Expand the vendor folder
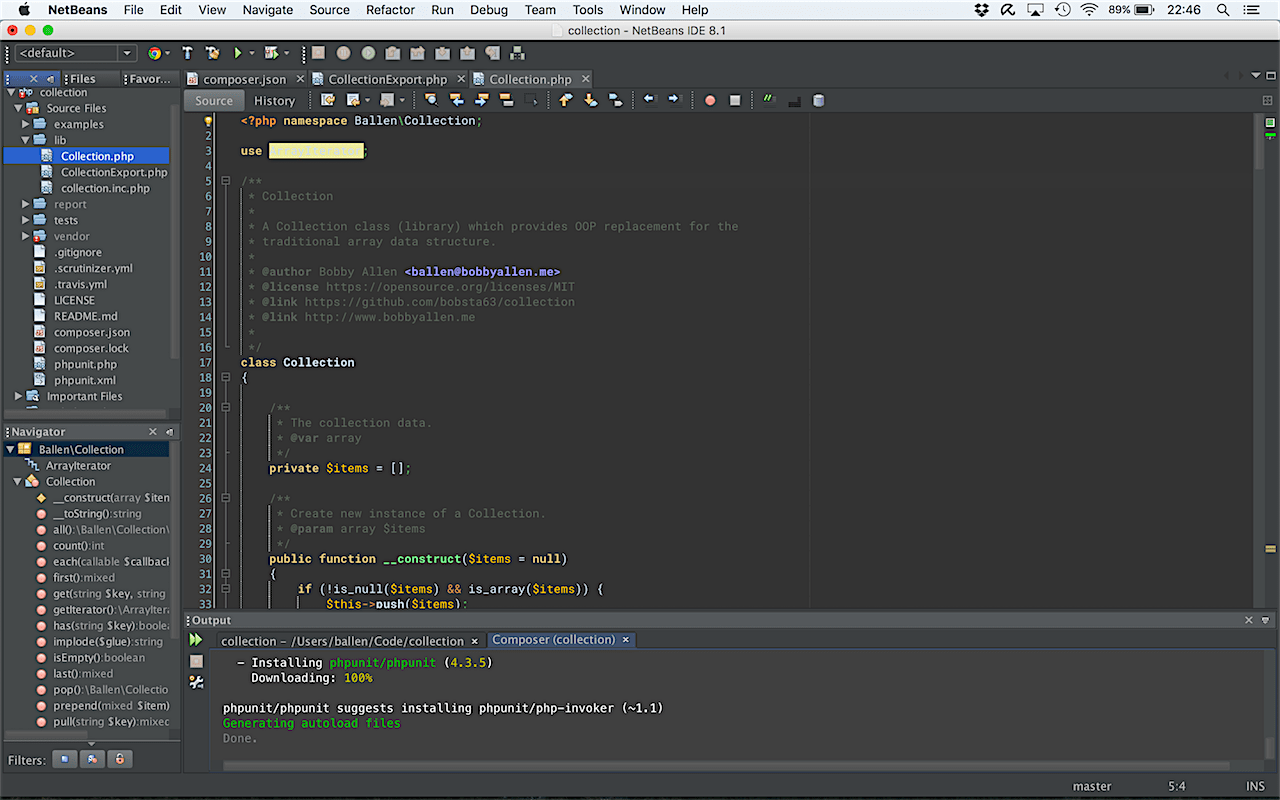 click(x=26, y=236)
